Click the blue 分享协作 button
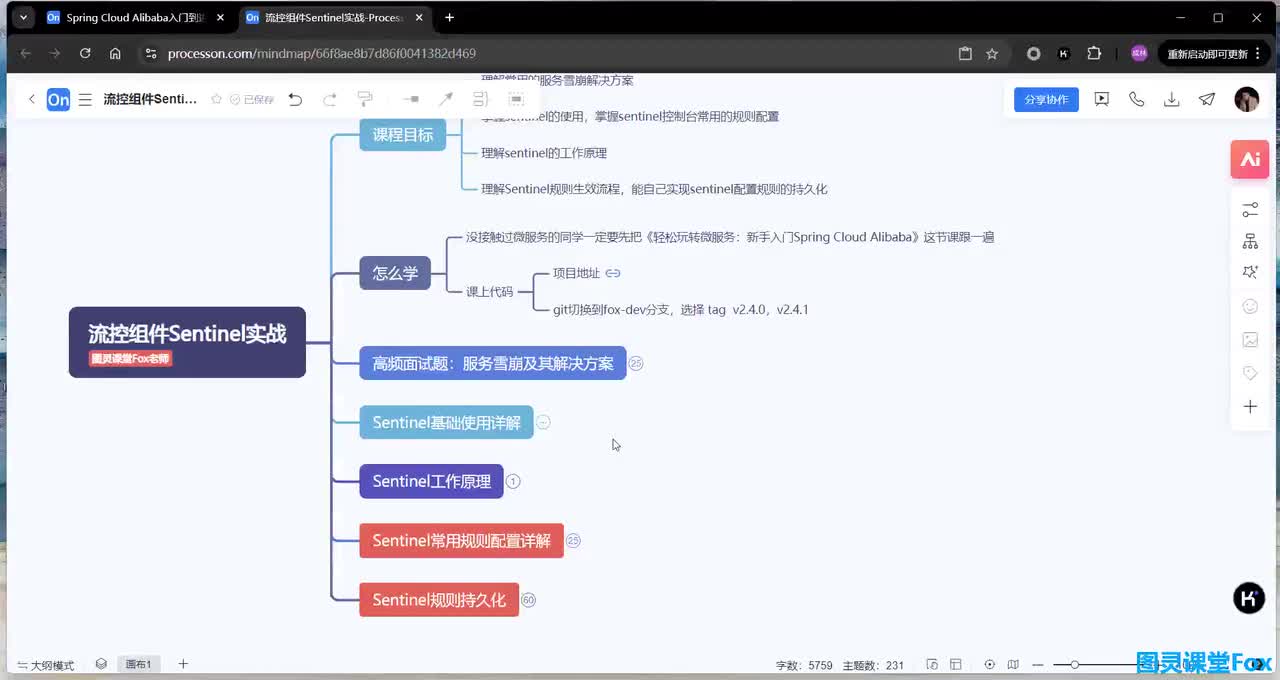Image resolution: width=1280 pixels, height=680 pixels. tap(1046, 99)
